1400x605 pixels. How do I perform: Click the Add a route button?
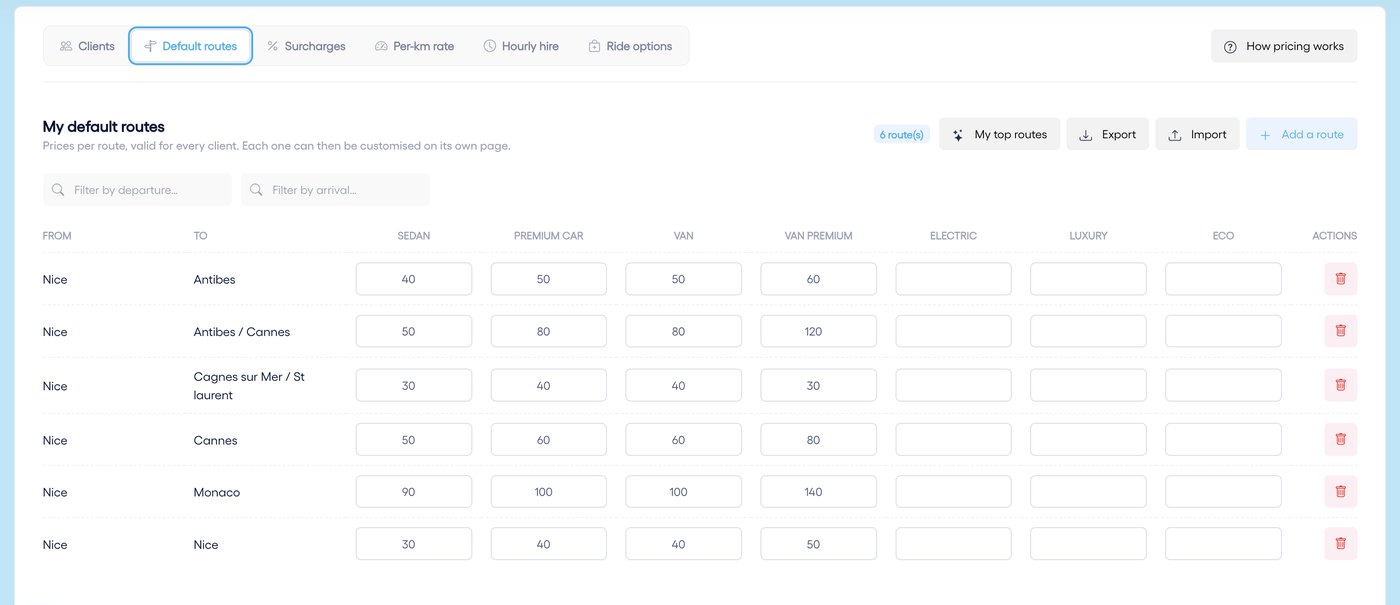[x=1301, y=134]
